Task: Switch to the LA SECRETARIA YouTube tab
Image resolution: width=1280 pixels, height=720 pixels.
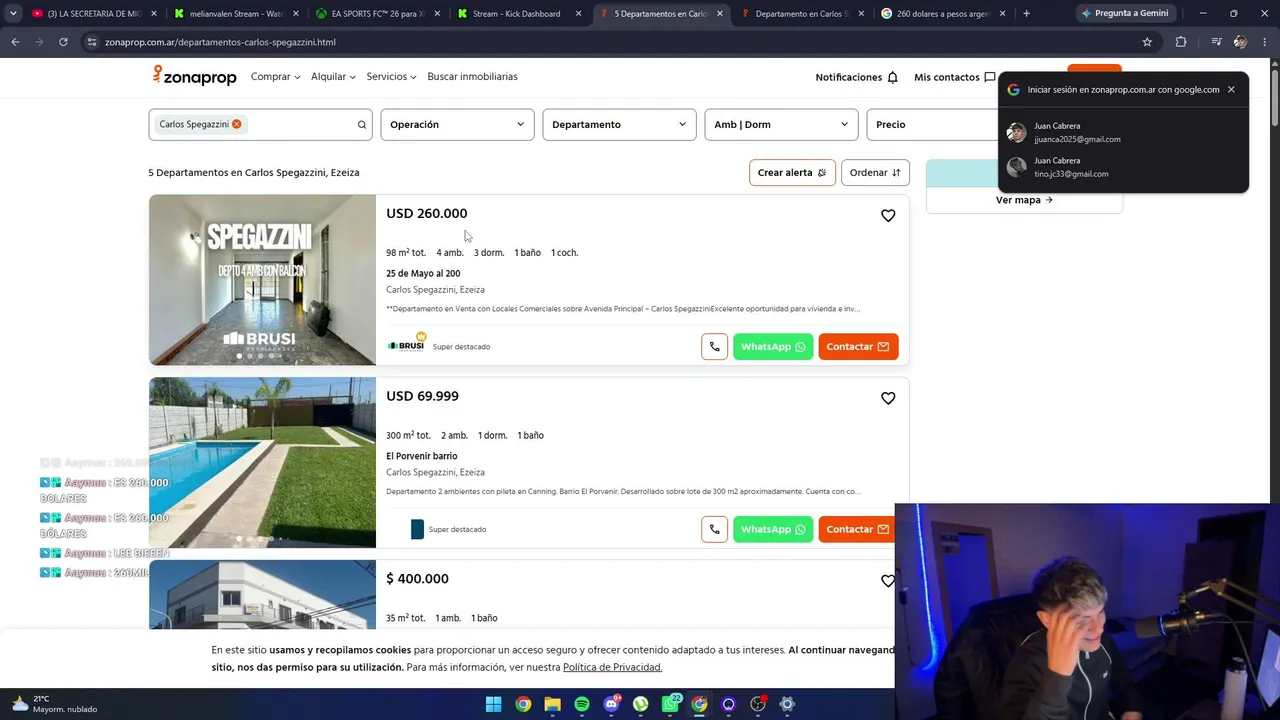Action: [95, 14]
